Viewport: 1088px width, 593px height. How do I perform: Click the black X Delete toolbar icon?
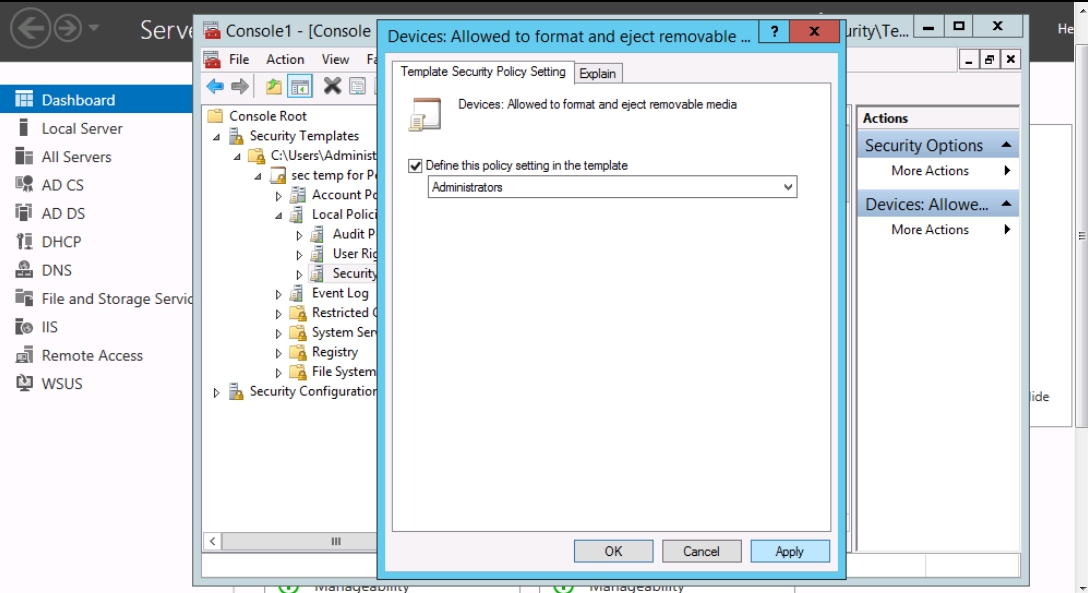[332, 86]
